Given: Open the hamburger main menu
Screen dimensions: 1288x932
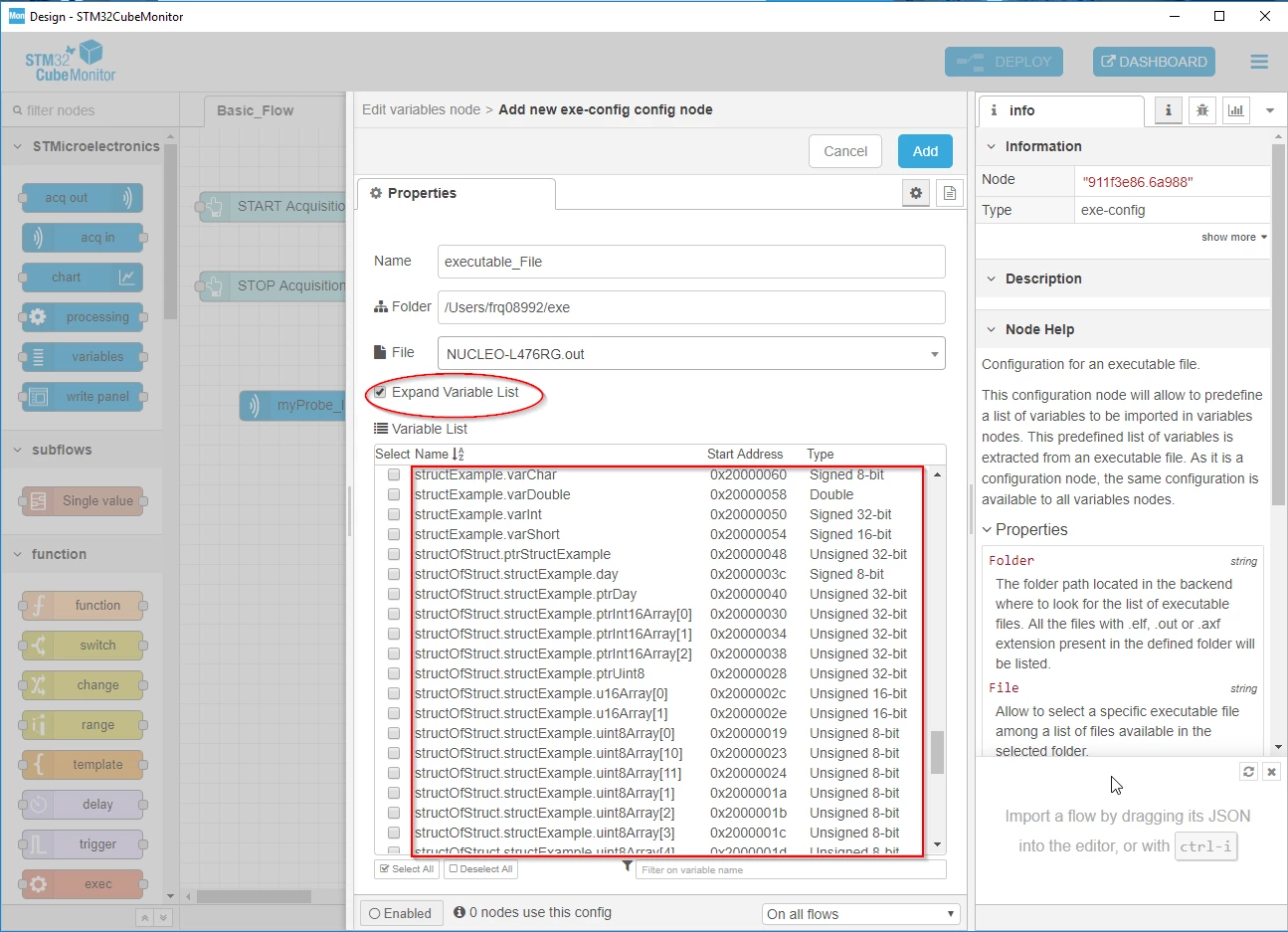Looking at the screenshot, I should coord(1259,62).
